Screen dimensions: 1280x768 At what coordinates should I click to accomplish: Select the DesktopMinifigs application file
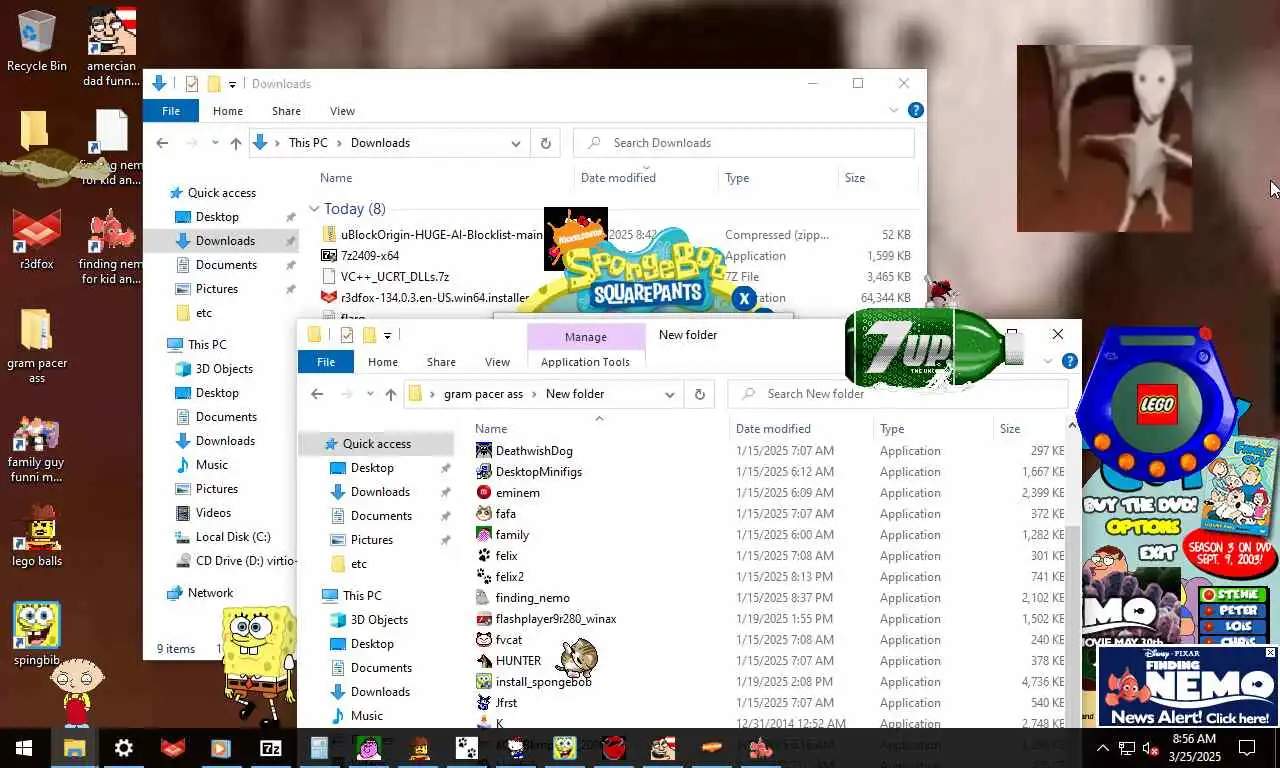538,472
